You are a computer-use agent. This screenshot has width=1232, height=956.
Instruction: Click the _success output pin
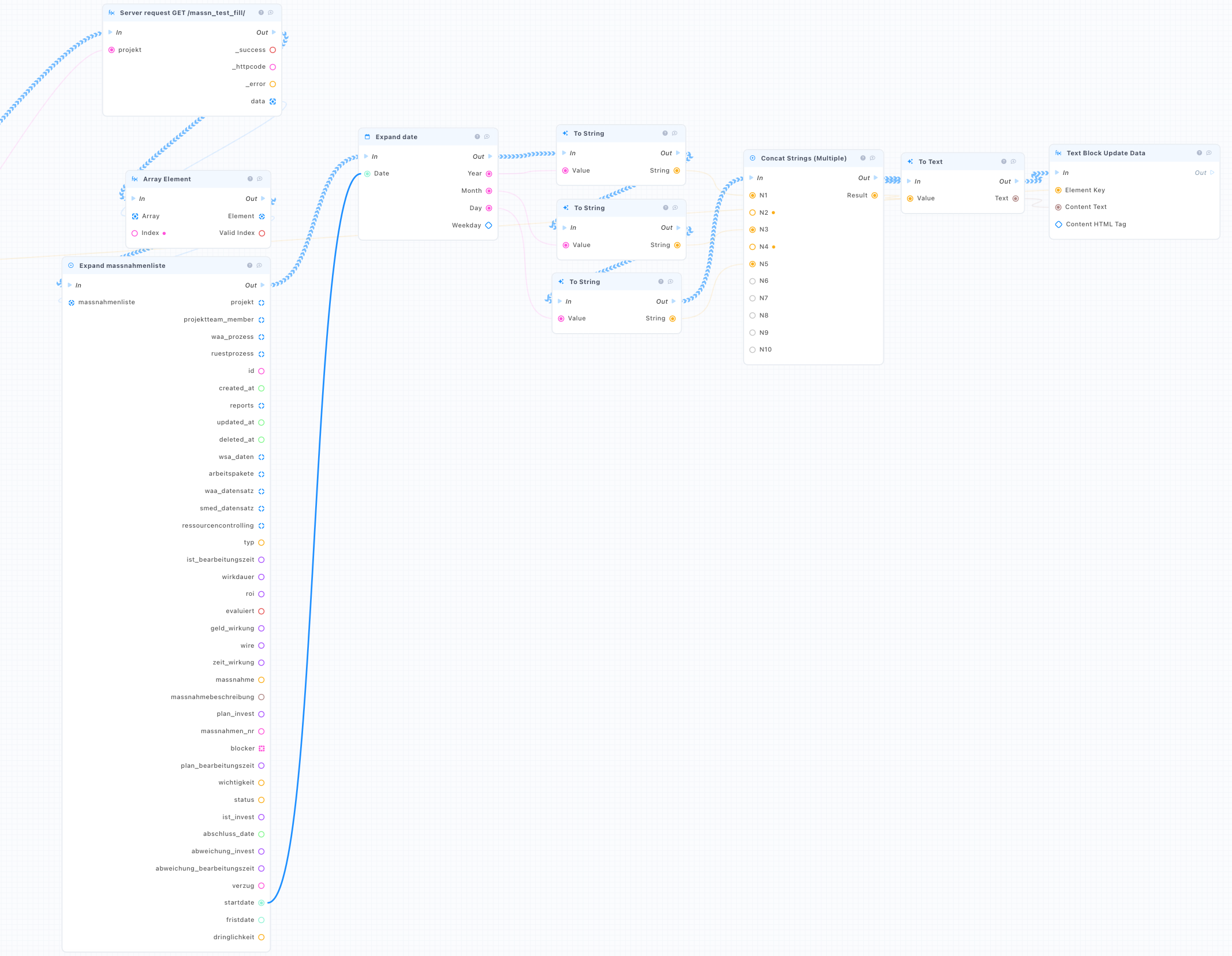272,50
